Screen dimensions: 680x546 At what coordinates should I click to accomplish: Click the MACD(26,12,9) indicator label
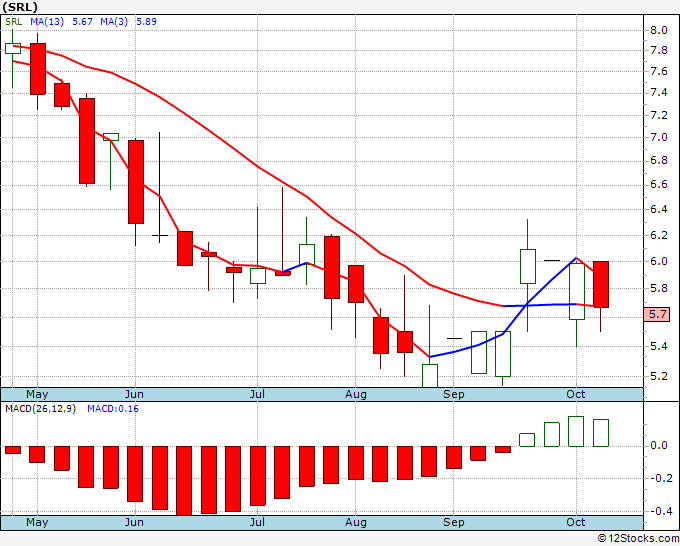40,409
